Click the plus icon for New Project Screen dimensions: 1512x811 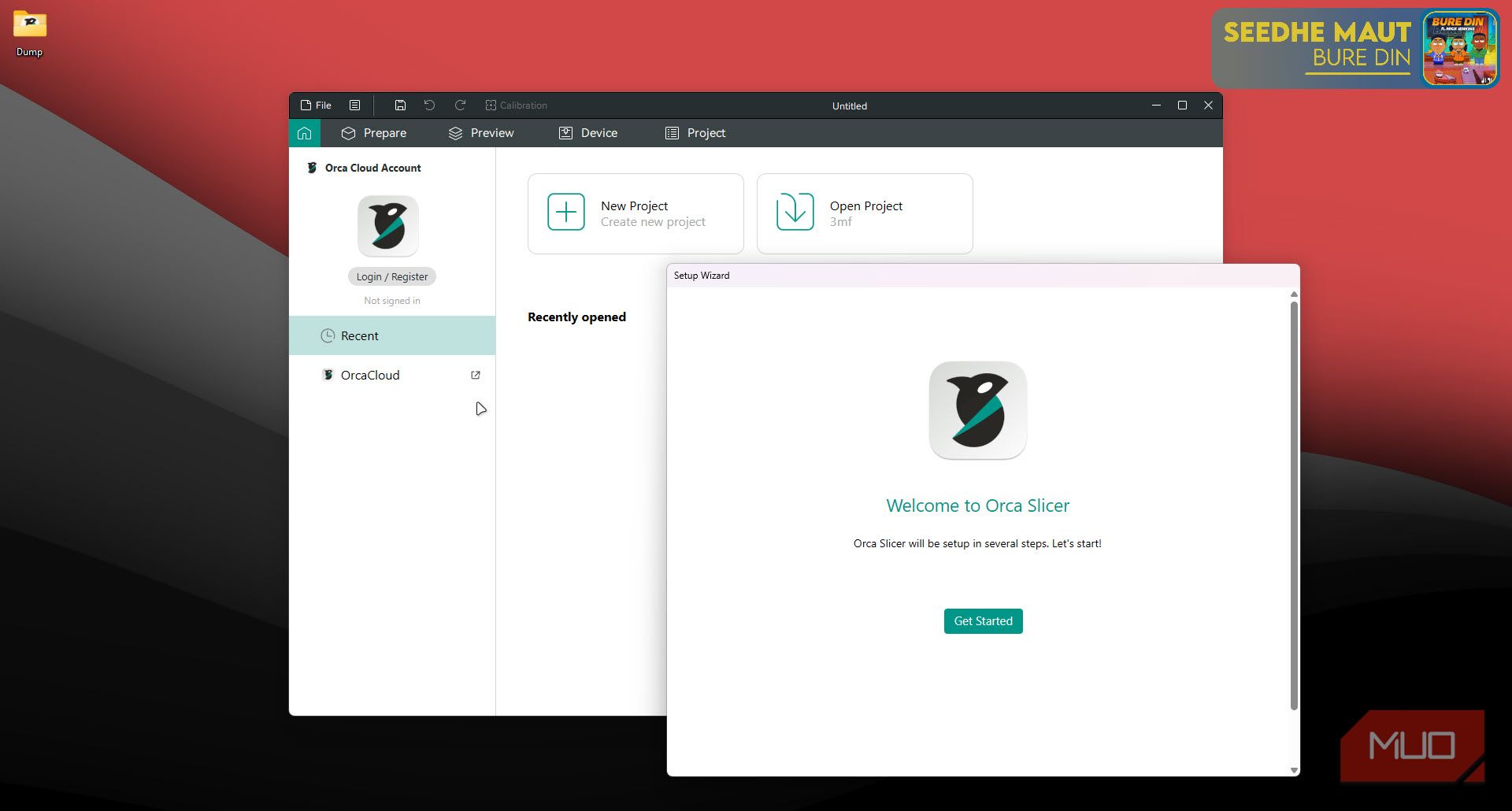click(x=566, y=212)
